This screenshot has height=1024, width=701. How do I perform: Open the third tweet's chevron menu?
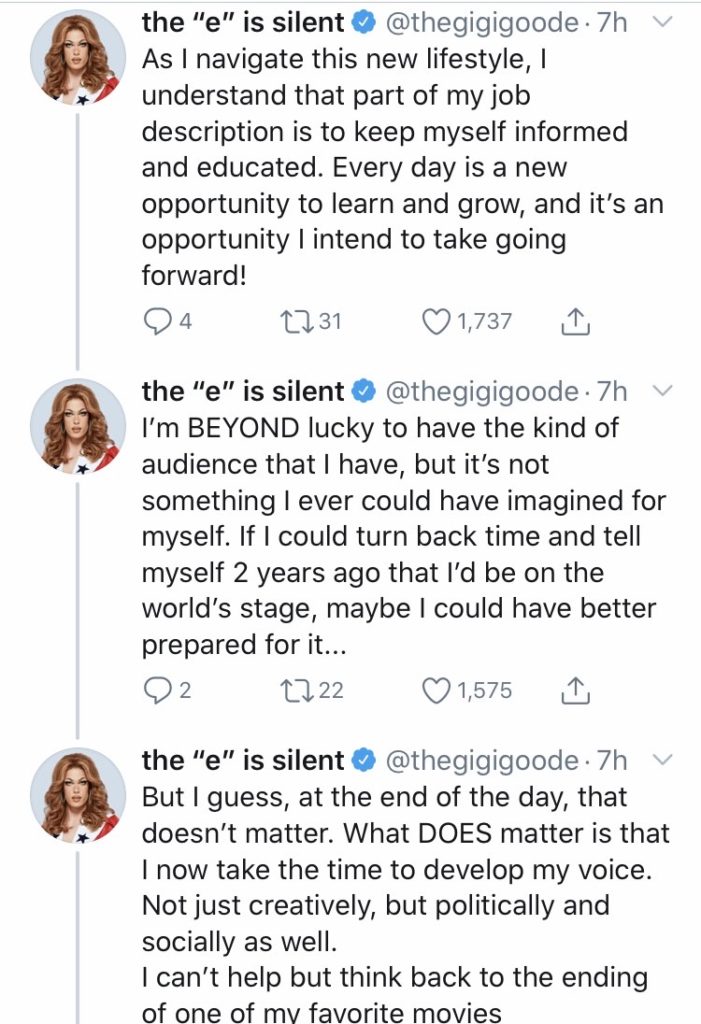tap(662, 761)
